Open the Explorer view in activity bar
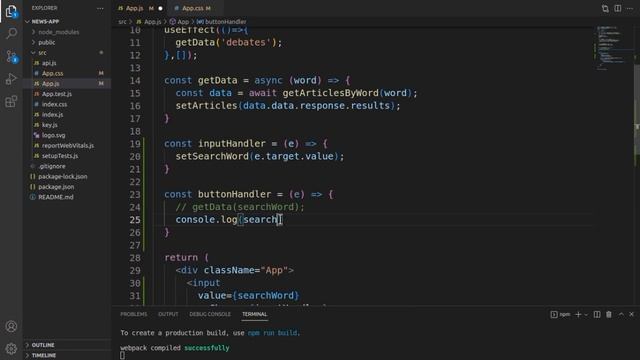 point(11,11)
